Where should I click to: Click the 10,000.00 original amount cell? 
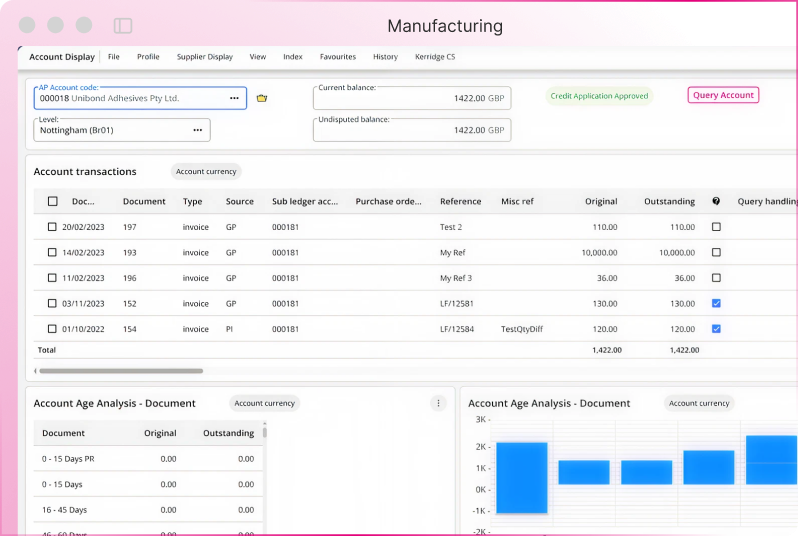tap(600, 252)
